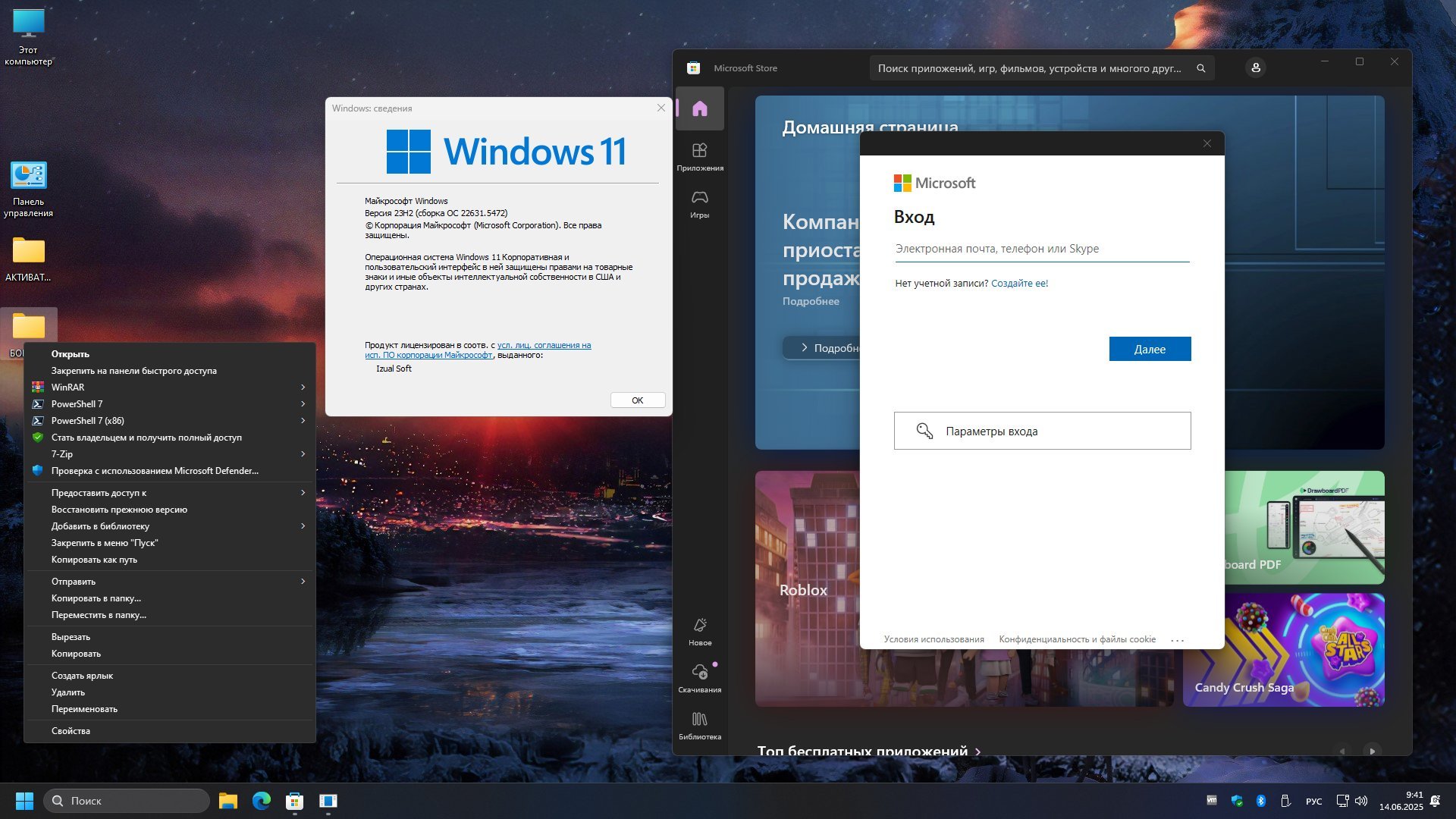
Task: Click the email, phone or Skype field
Action: click(1042, 249)
